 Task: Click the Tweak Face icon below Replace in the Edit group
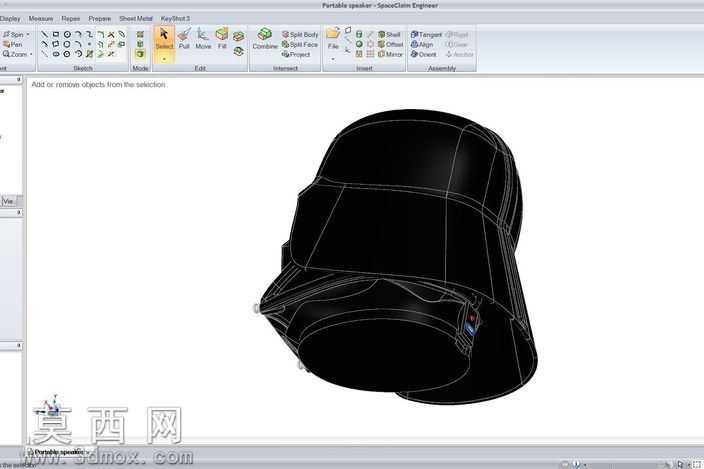238,52
